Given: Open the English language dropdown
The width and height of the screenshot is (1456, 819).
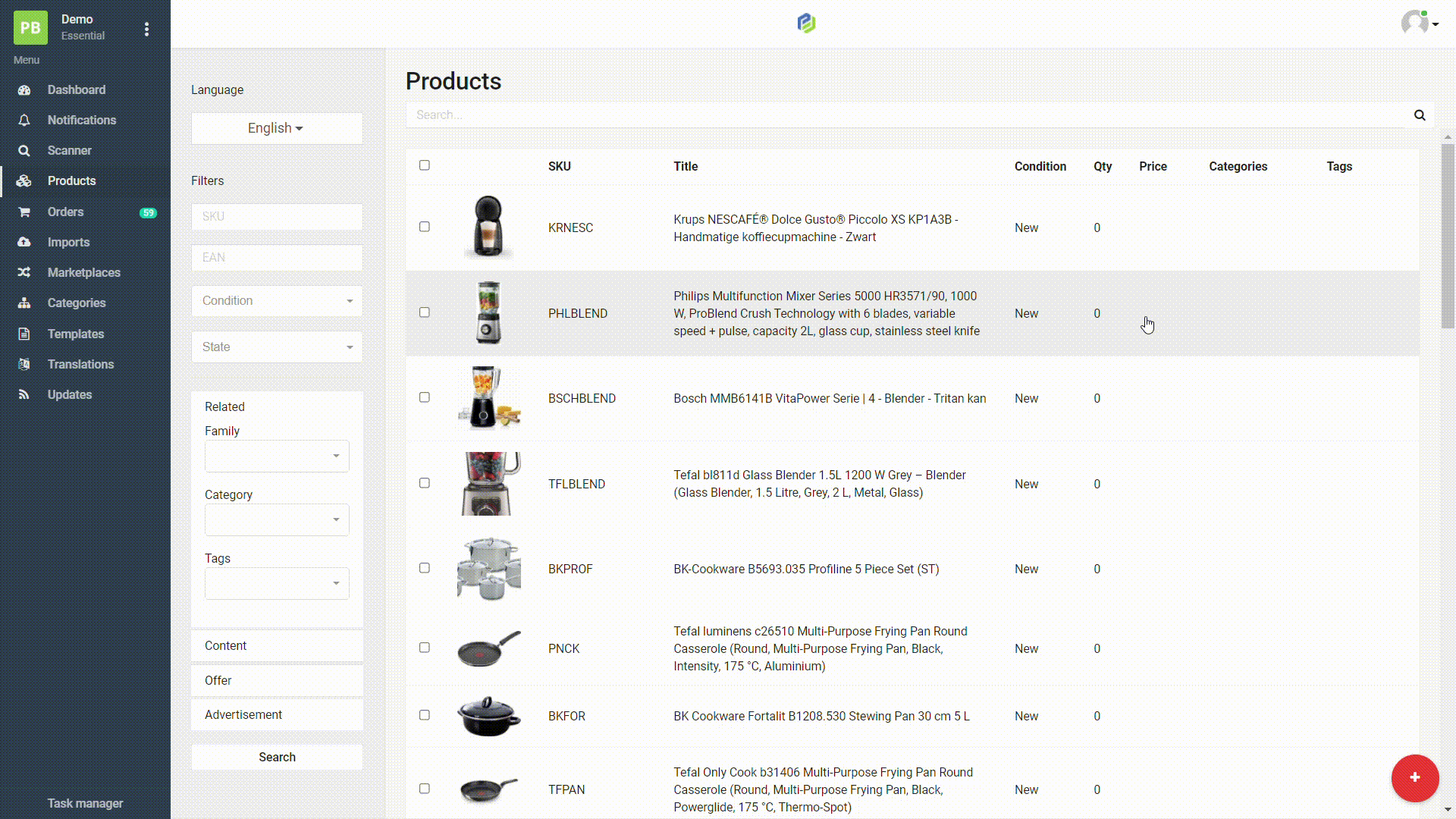Looking at the screenshot, I should (x=276, y=128).
